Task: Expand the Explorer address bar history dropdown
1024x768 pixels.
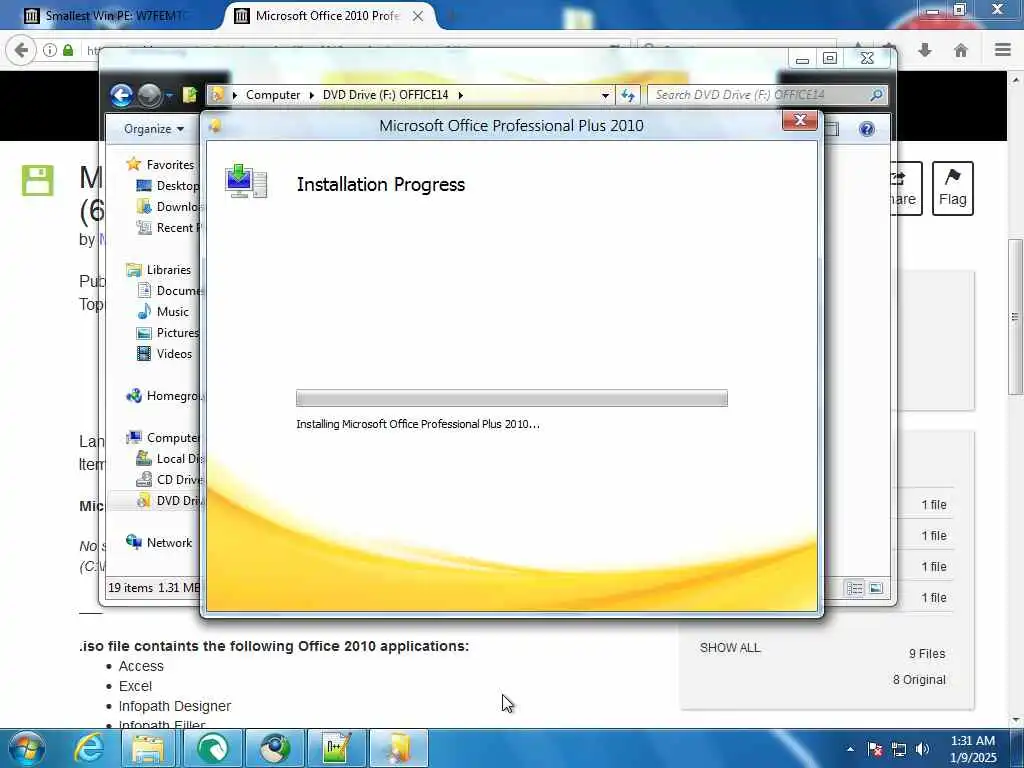Action: pyautogui.click(x=605, y=95)
